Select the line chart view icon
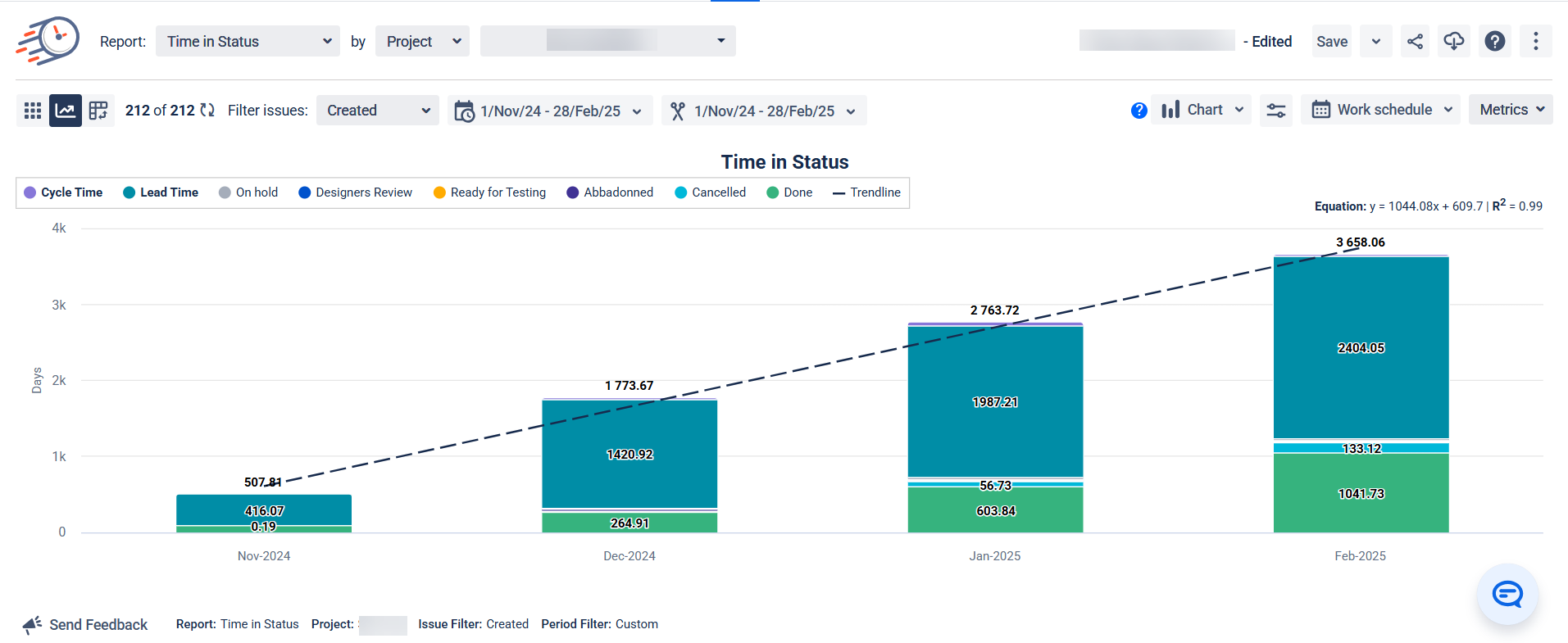Screen dimensions: 1568x643 [x=66, y=111]
